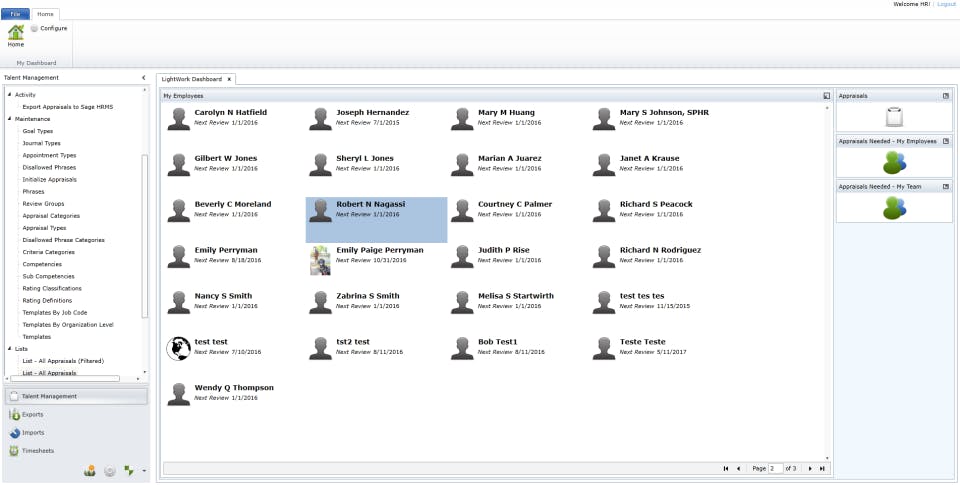Collapse the Maintenance tree node
The width and height of the screenshot is (960, 485).
[x=10, y=119]
